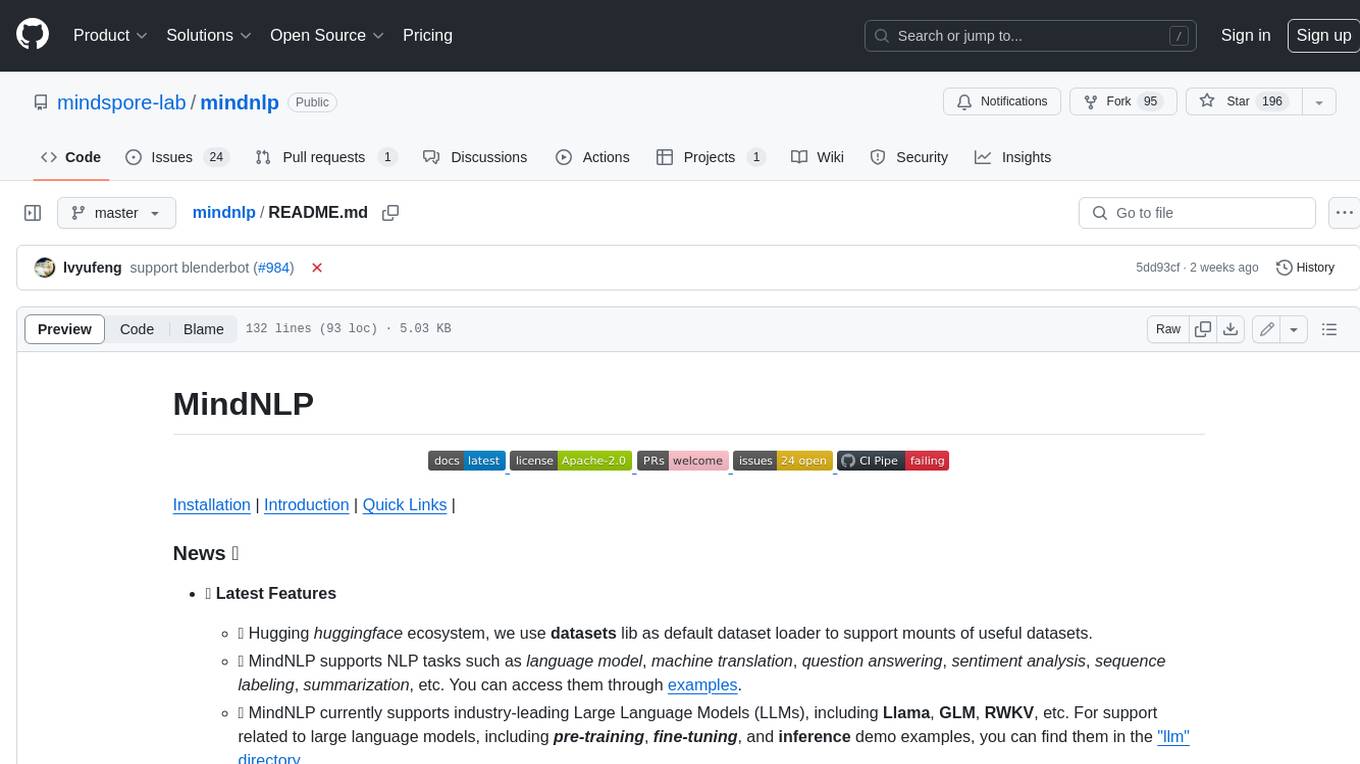Go to mindnlp root in breadcrumb

(224, 213)
